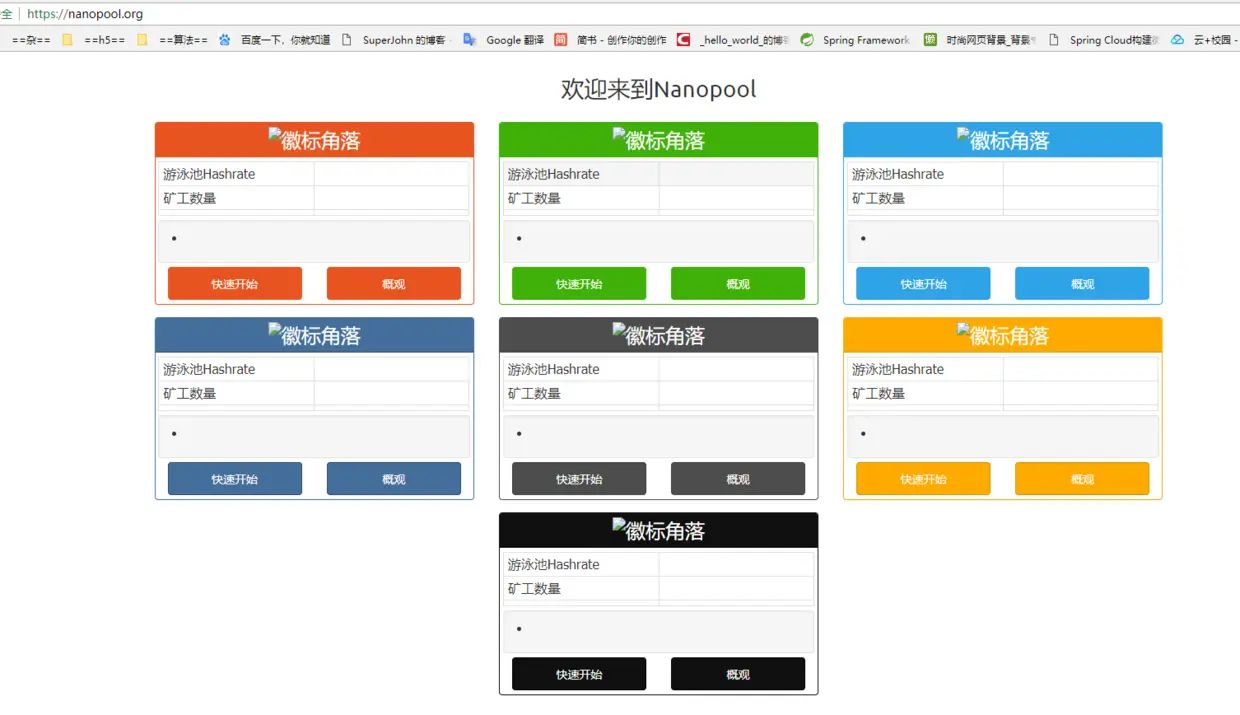Viewport: 1240px width, 715px height.
Task: Click the broken logo image in the red card
Action: point(314,140)
